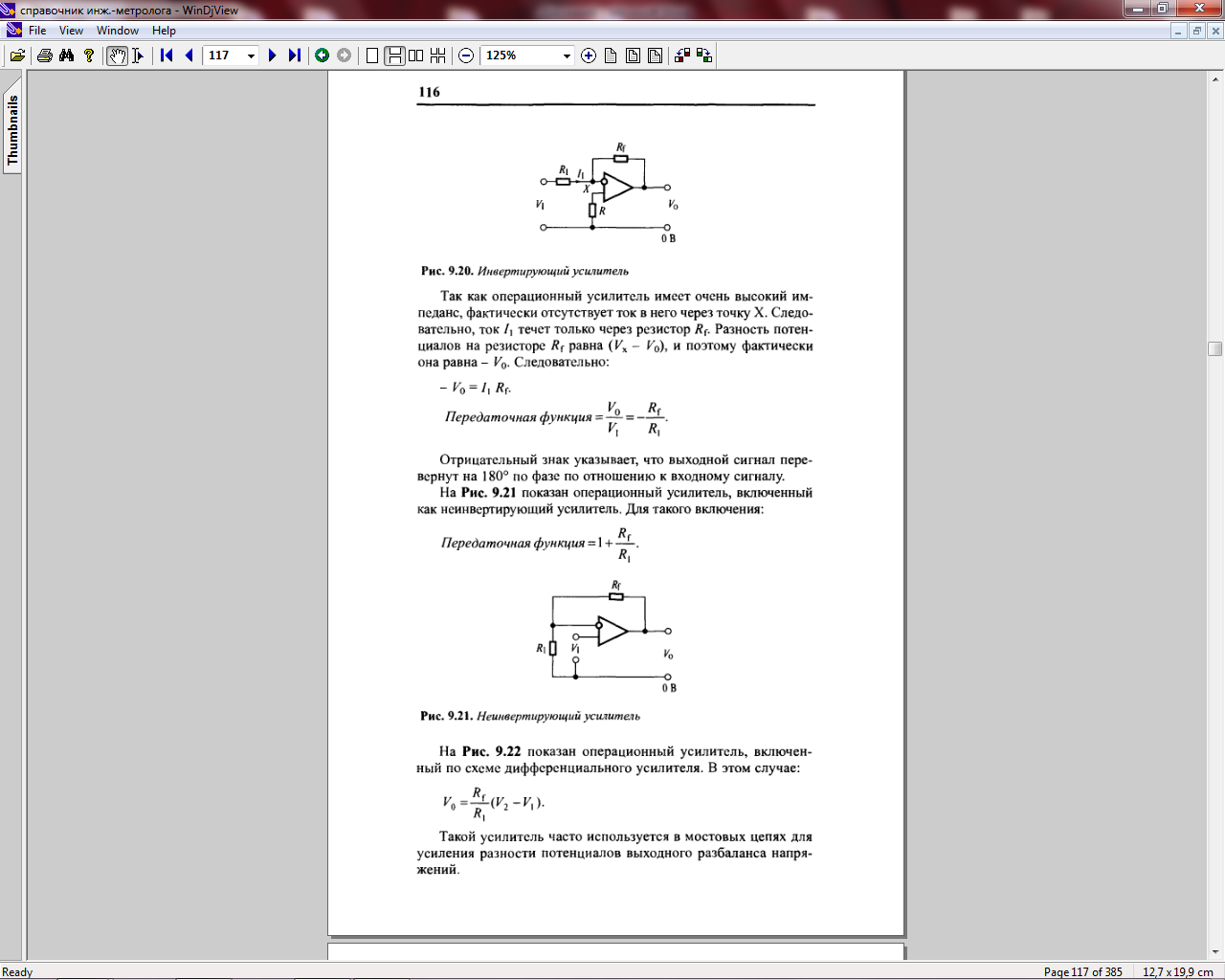Set zoom to fit width icon

click(x=633, y=56)
